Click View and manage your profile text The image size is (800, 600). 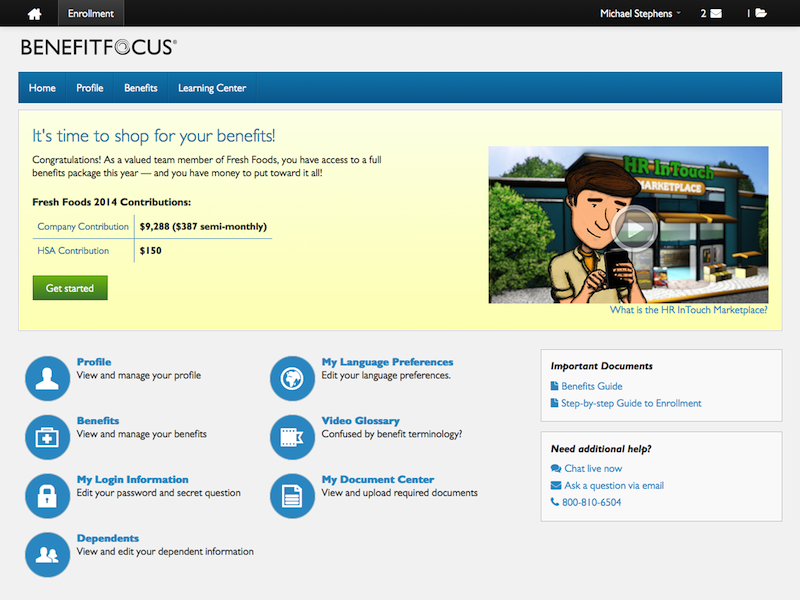[139, 376]
